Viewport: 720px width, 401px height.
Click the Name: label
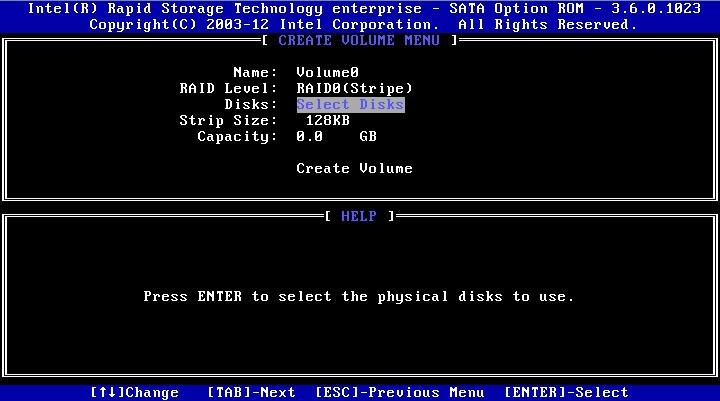[x=254, y=72]
